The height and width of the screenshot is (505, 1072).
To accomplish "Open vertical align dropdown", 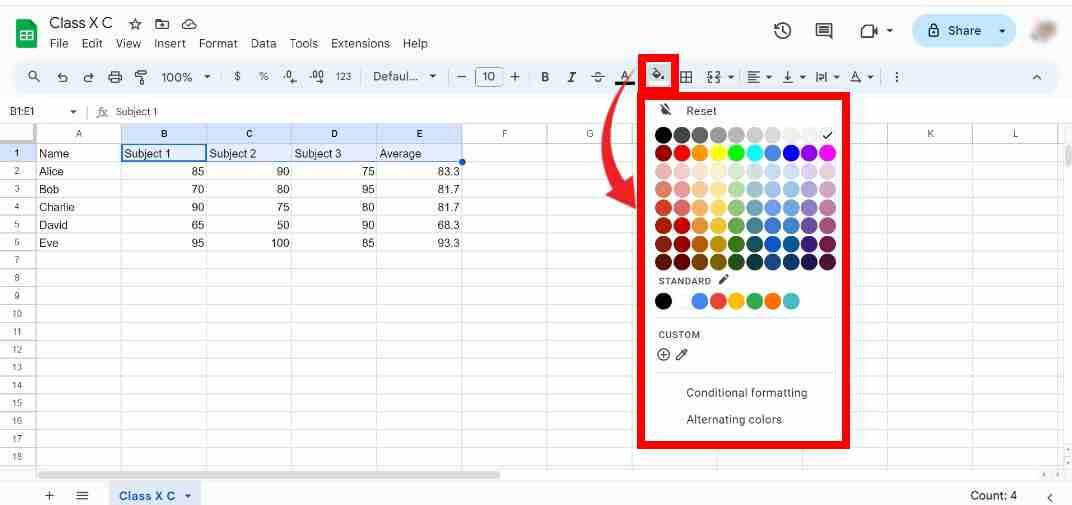I will click(794, 77).
